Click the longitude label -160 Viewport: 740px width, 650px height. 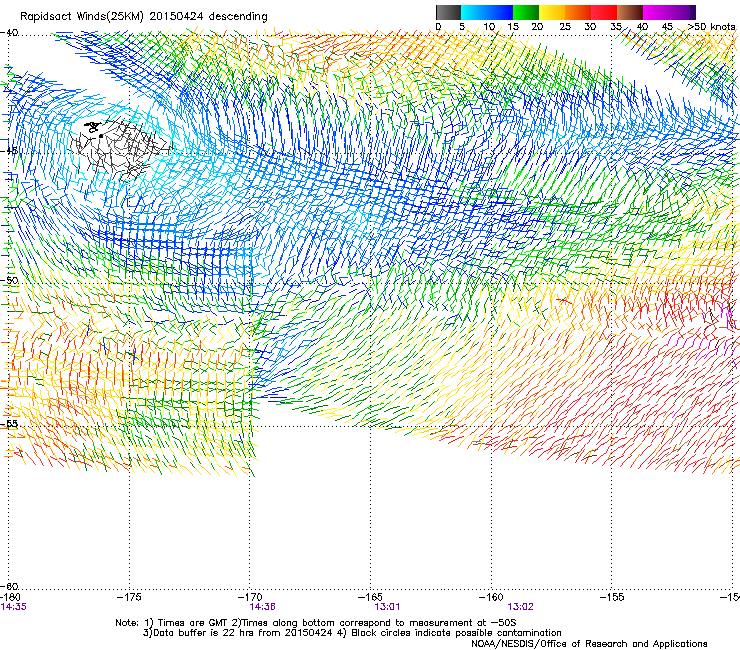click(x=491, y=598)
